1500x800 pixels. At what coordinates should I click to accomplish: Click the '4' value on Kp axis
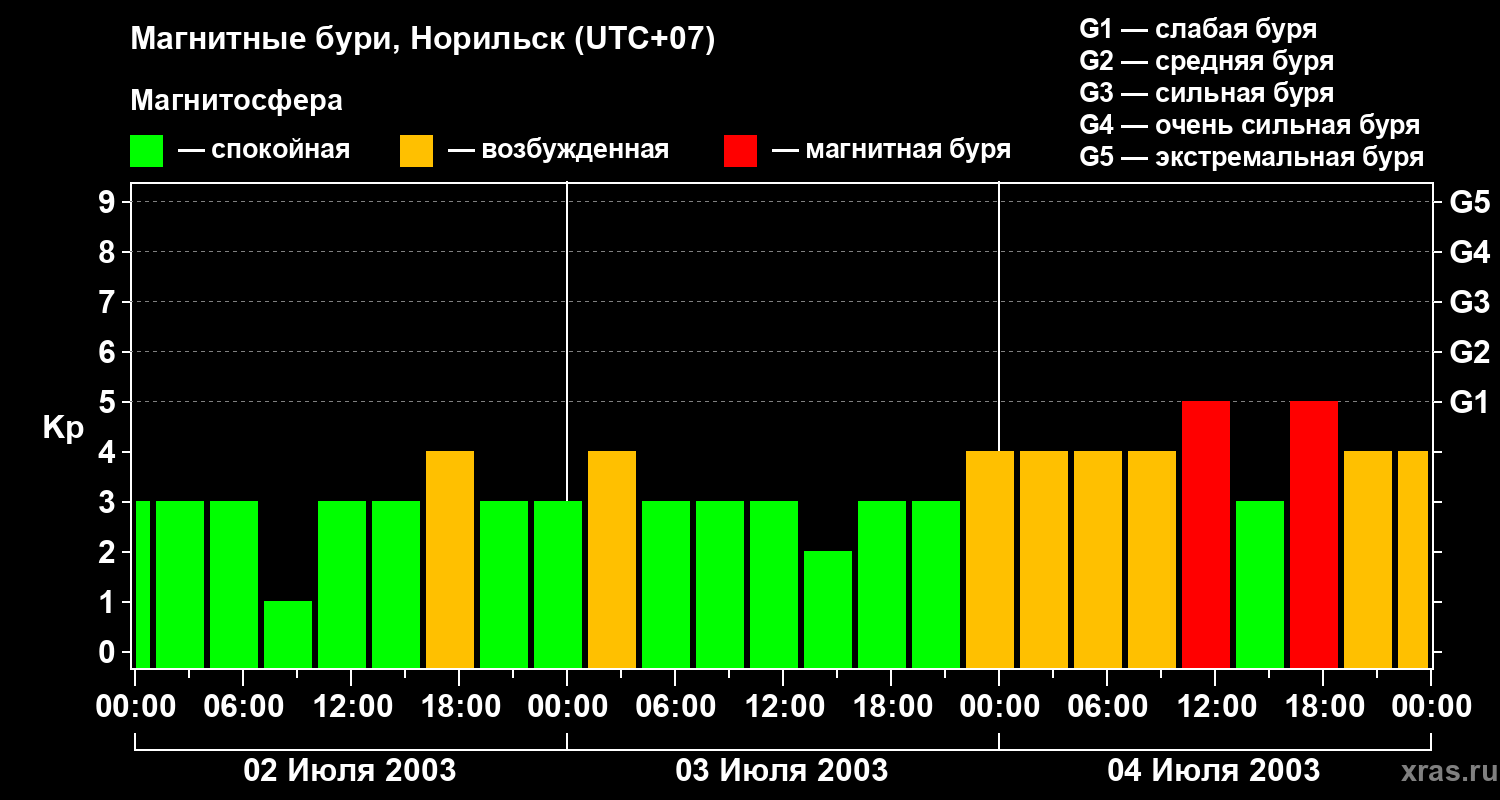point(109,452)
